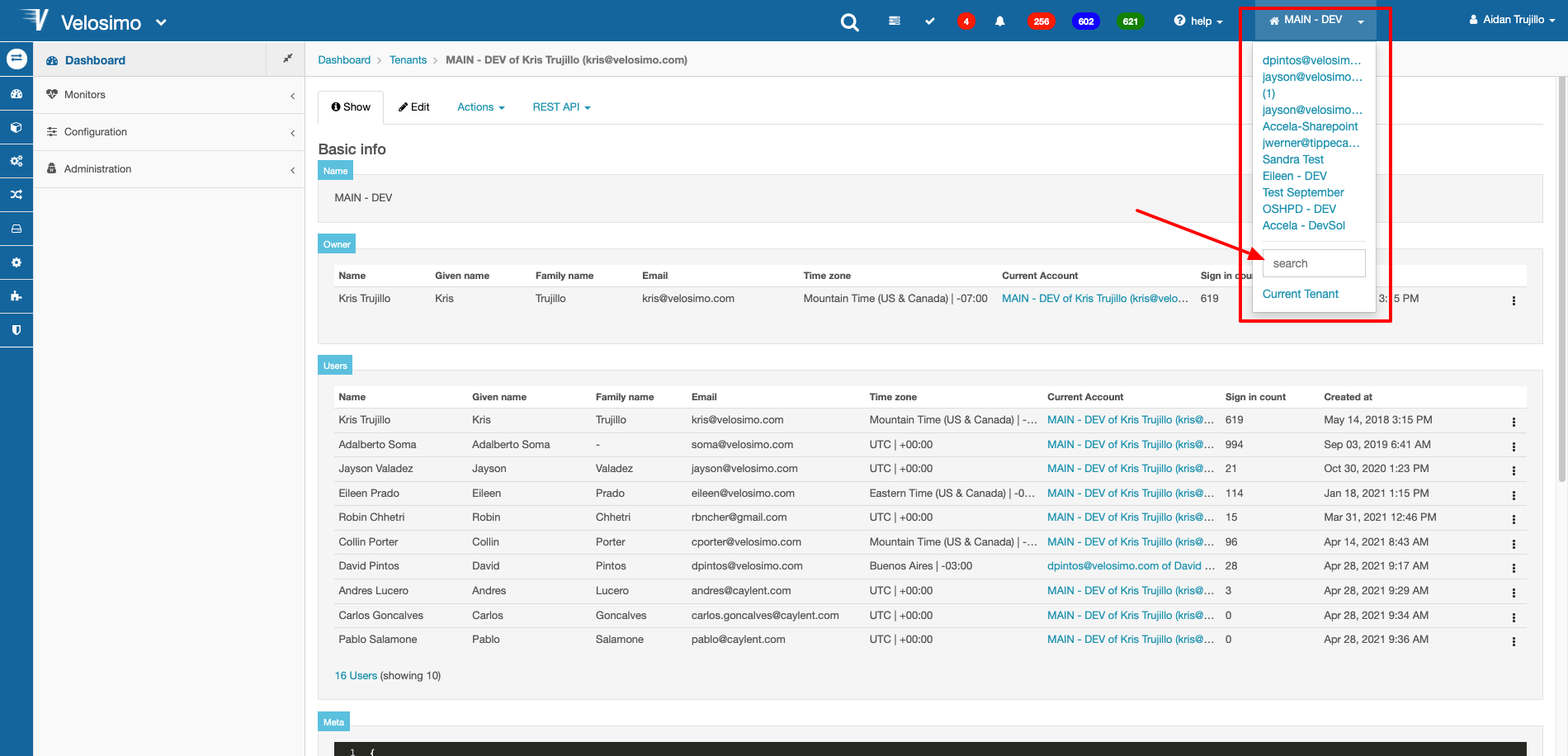Select the single gear sidebar icon
Image resolution: width=1568 pixels, height=756 pixels.
[17, 262]
